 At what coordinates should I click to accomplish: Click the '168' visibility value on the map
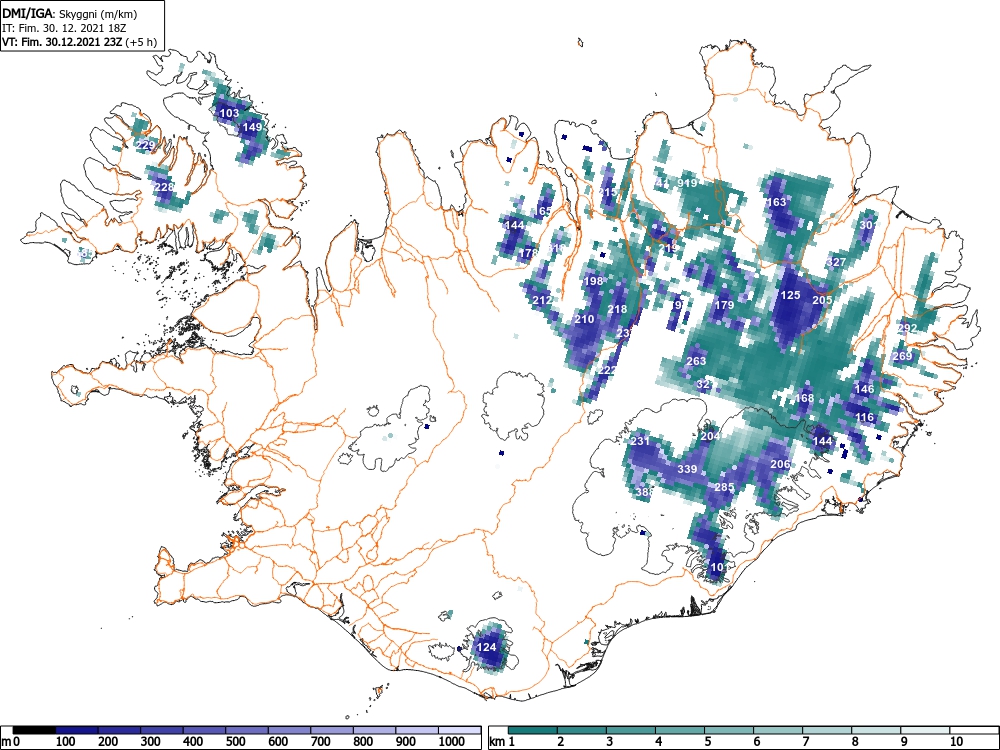[804, 398]
